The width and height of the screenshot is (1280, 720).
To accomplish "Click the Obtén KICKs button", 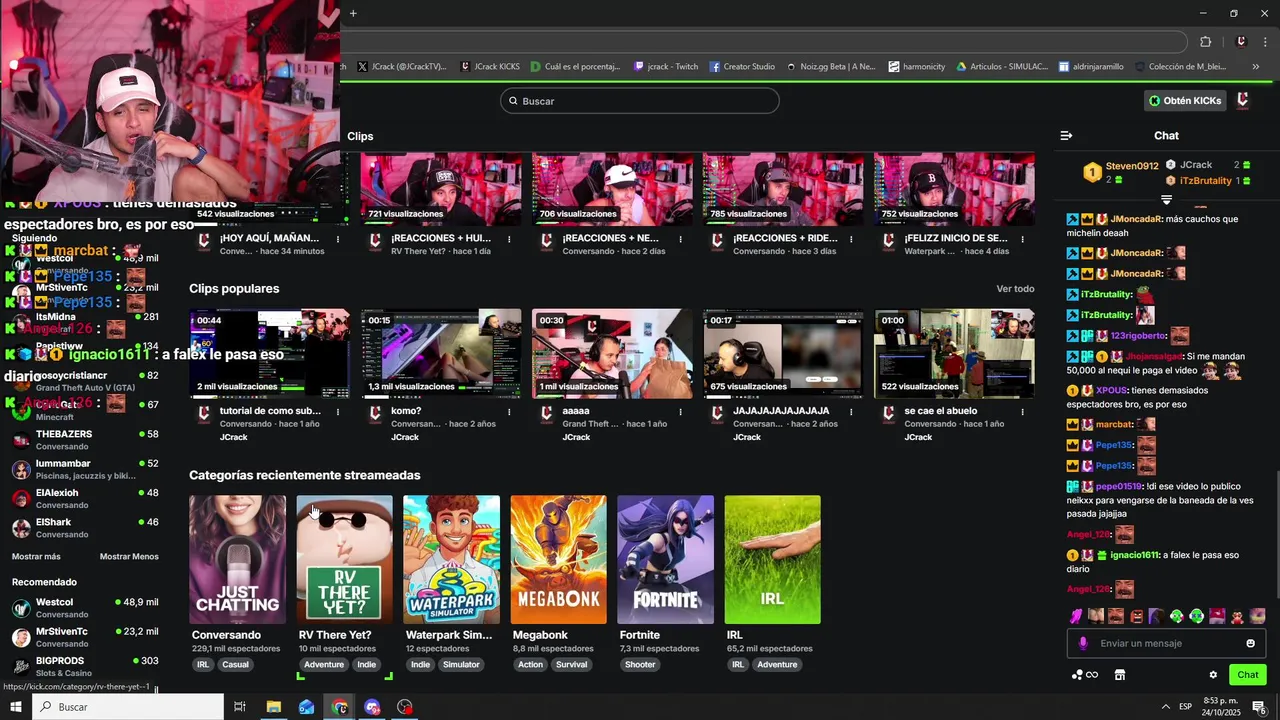I will [1185, 101].
